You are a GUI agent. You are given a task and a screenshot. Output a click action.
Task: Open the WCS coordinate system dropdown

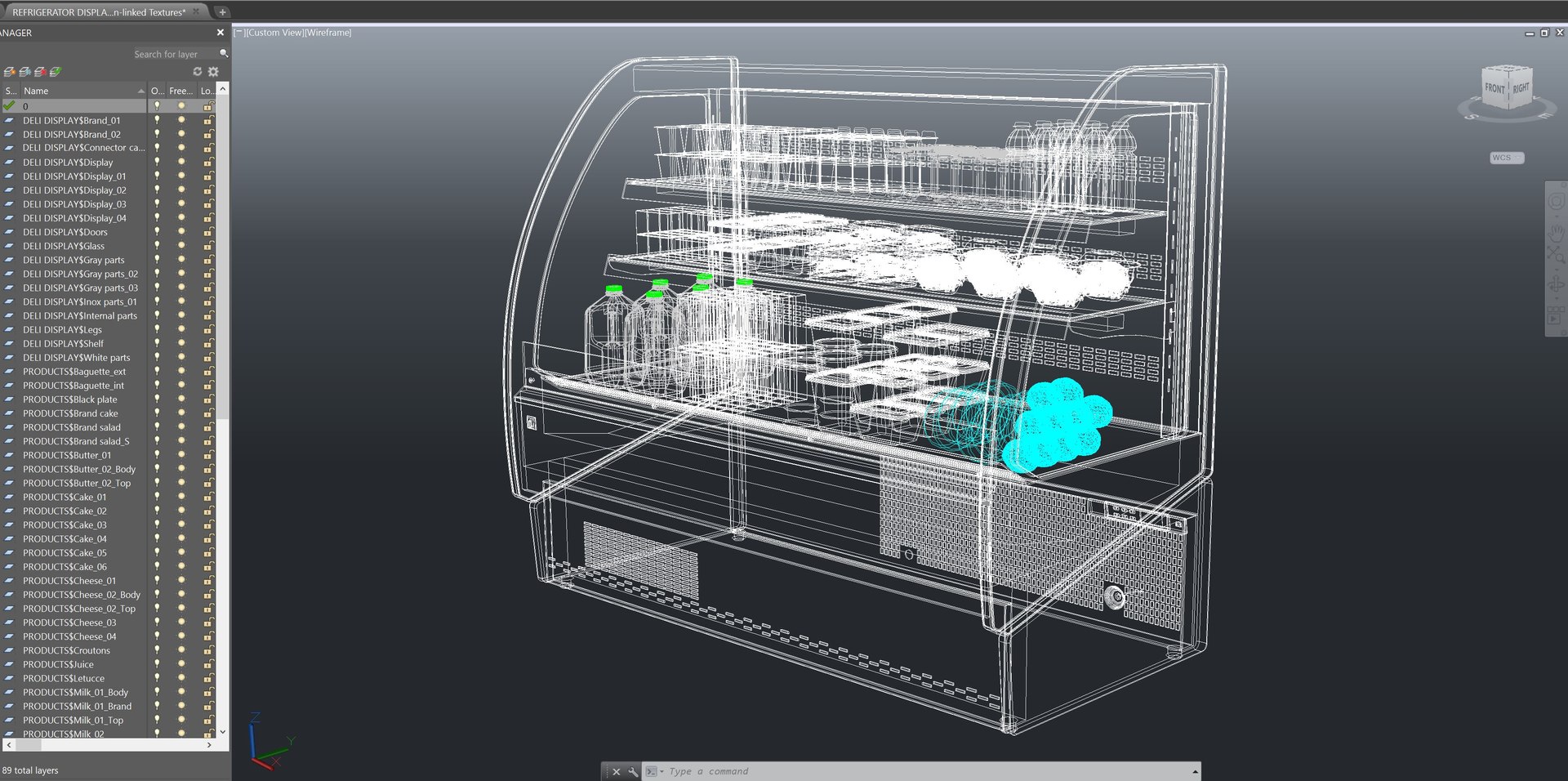pos(1507,158)
